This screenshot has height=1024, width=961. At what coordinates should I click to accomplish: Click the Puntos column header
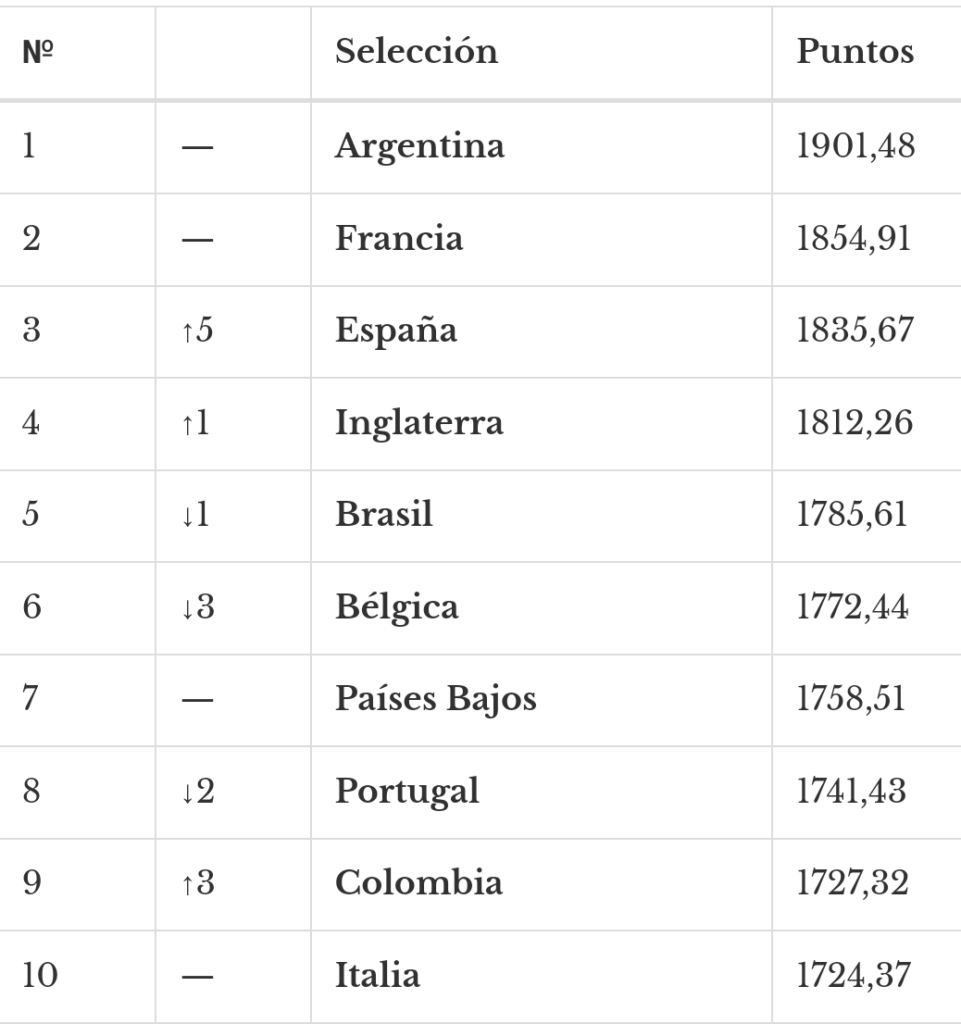[x=855, y=52]
